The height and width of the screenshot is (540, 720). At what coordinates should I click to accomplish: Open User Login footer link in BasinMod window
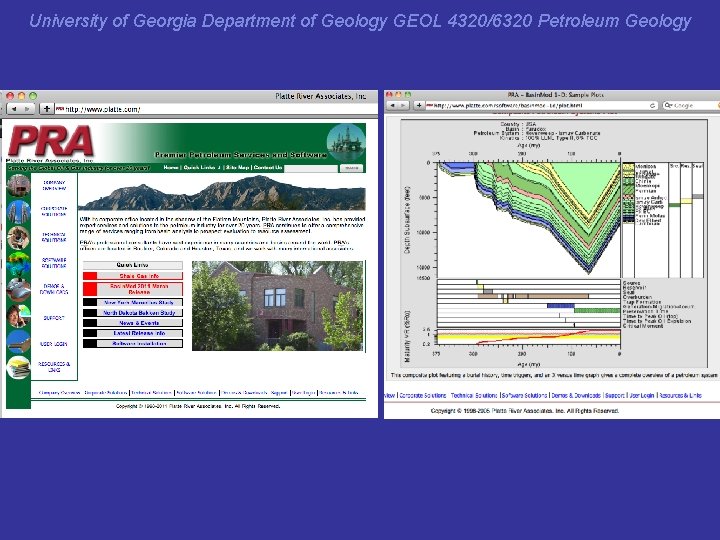(641, 395)
